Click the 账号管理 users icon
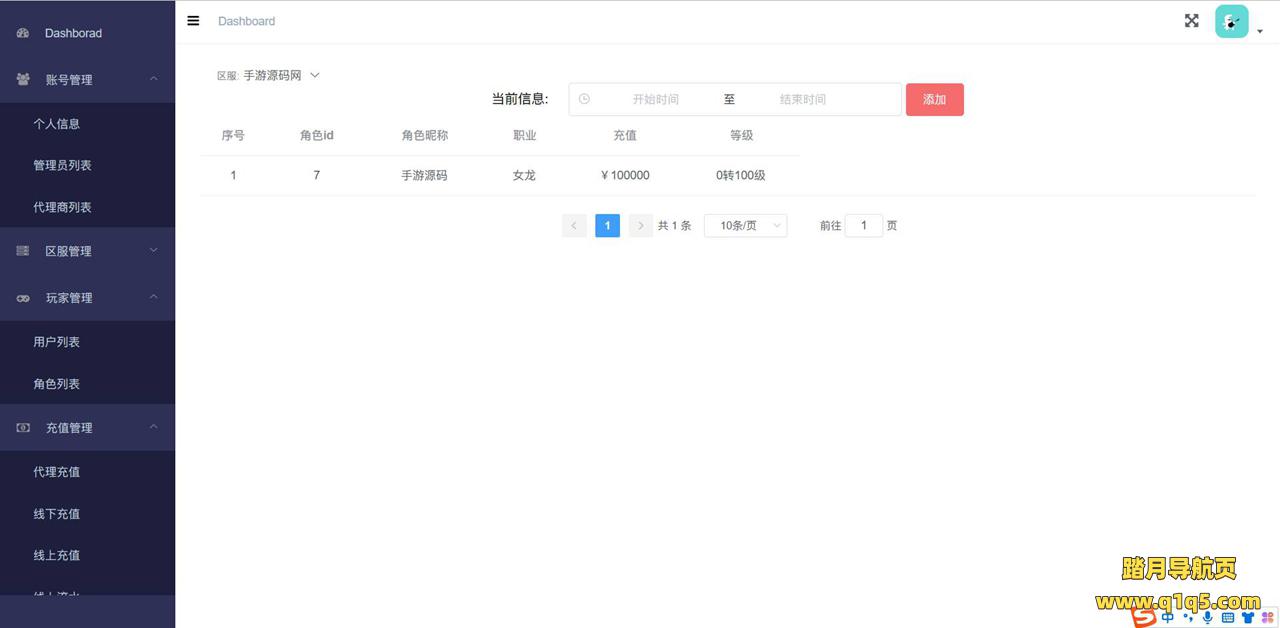1280x628 pixels. tap(23, 80)
